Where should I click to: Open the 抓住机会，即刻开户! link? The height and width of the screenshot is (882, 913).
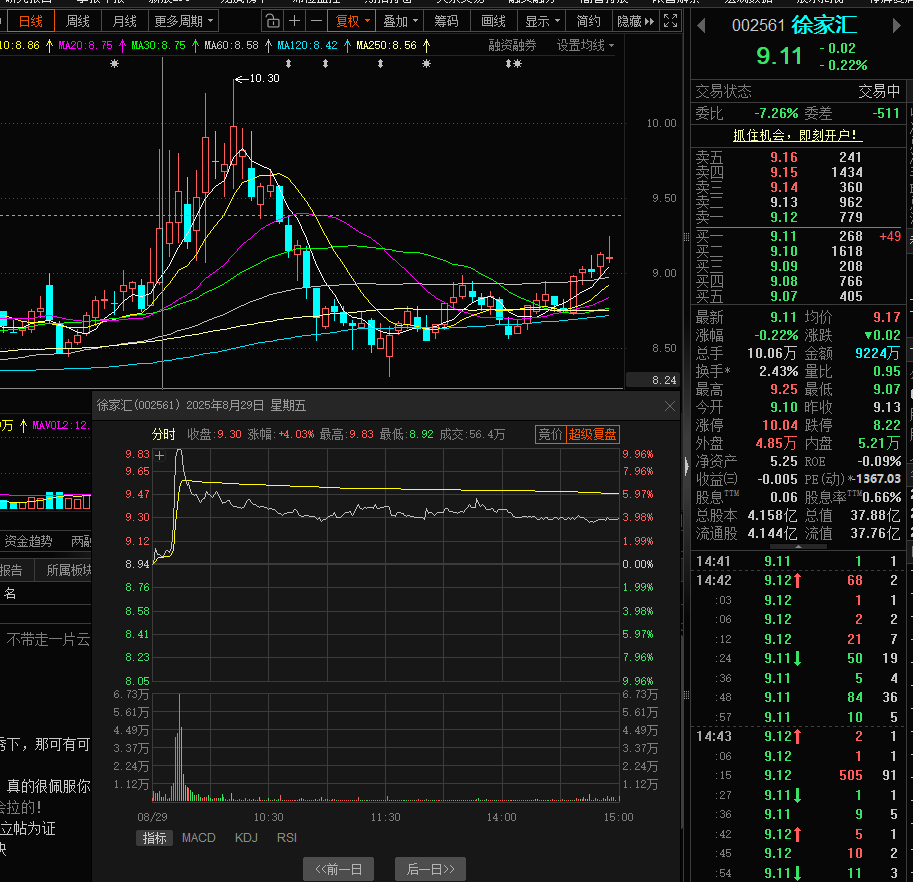pos(797,136)
